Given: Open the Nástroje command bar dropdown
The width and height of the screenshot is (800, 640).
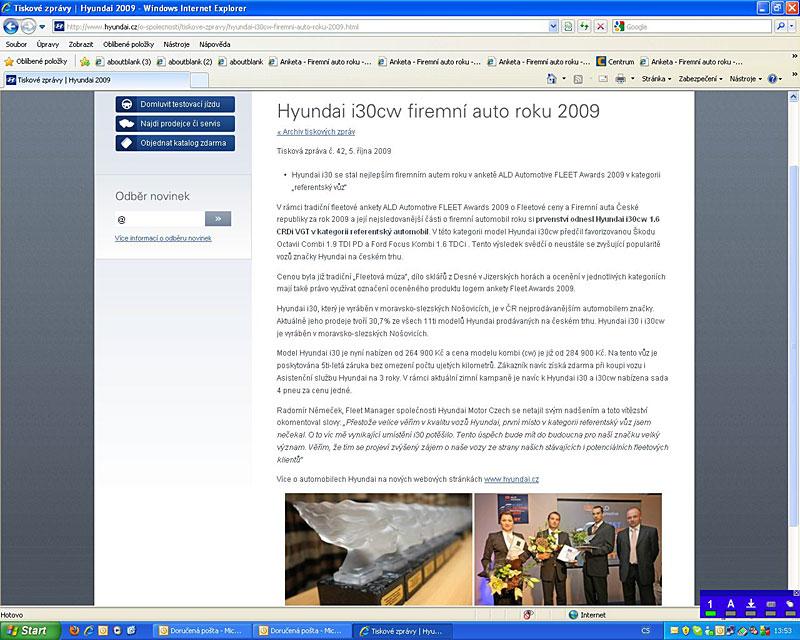Looking at the screenshot, I should click(745, 79).
